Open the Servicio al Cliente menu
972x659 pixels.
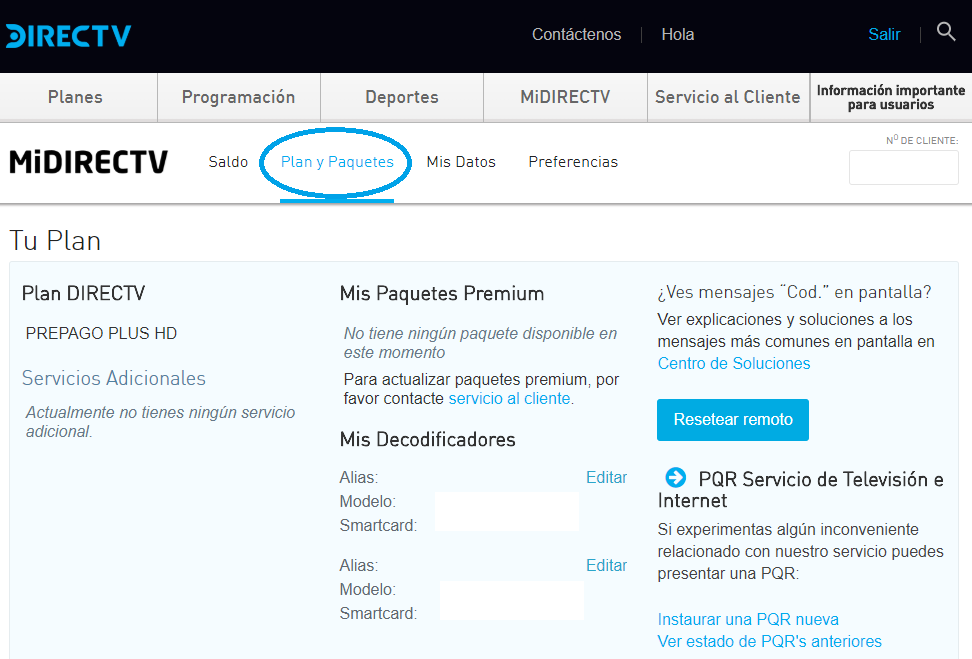728,97
